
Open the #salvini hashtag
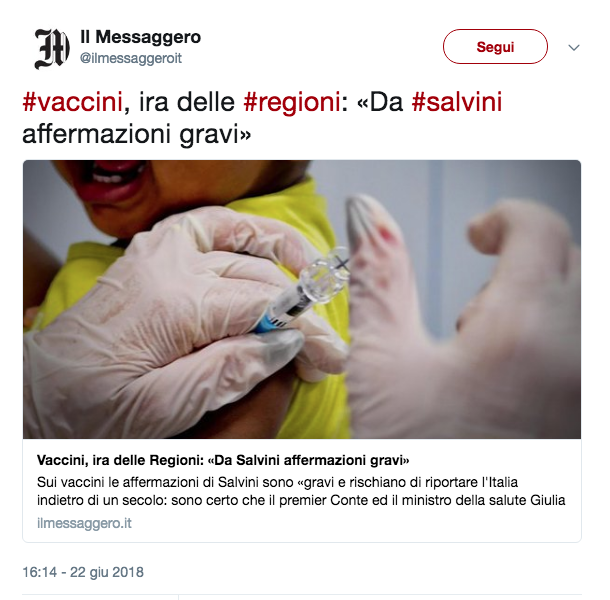click(x=457, y=102)
